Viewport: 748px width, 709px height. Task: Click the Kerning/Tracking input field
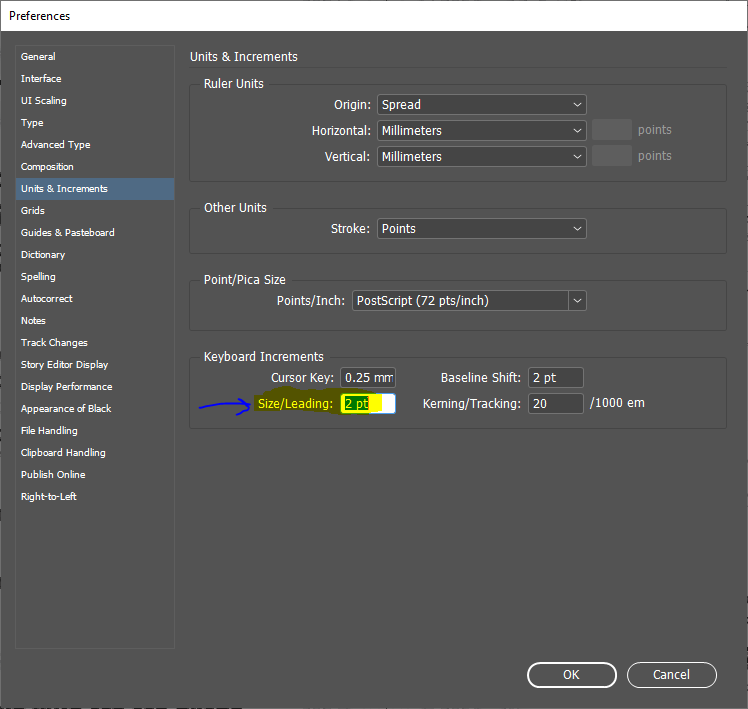click(x=555, y=404)
